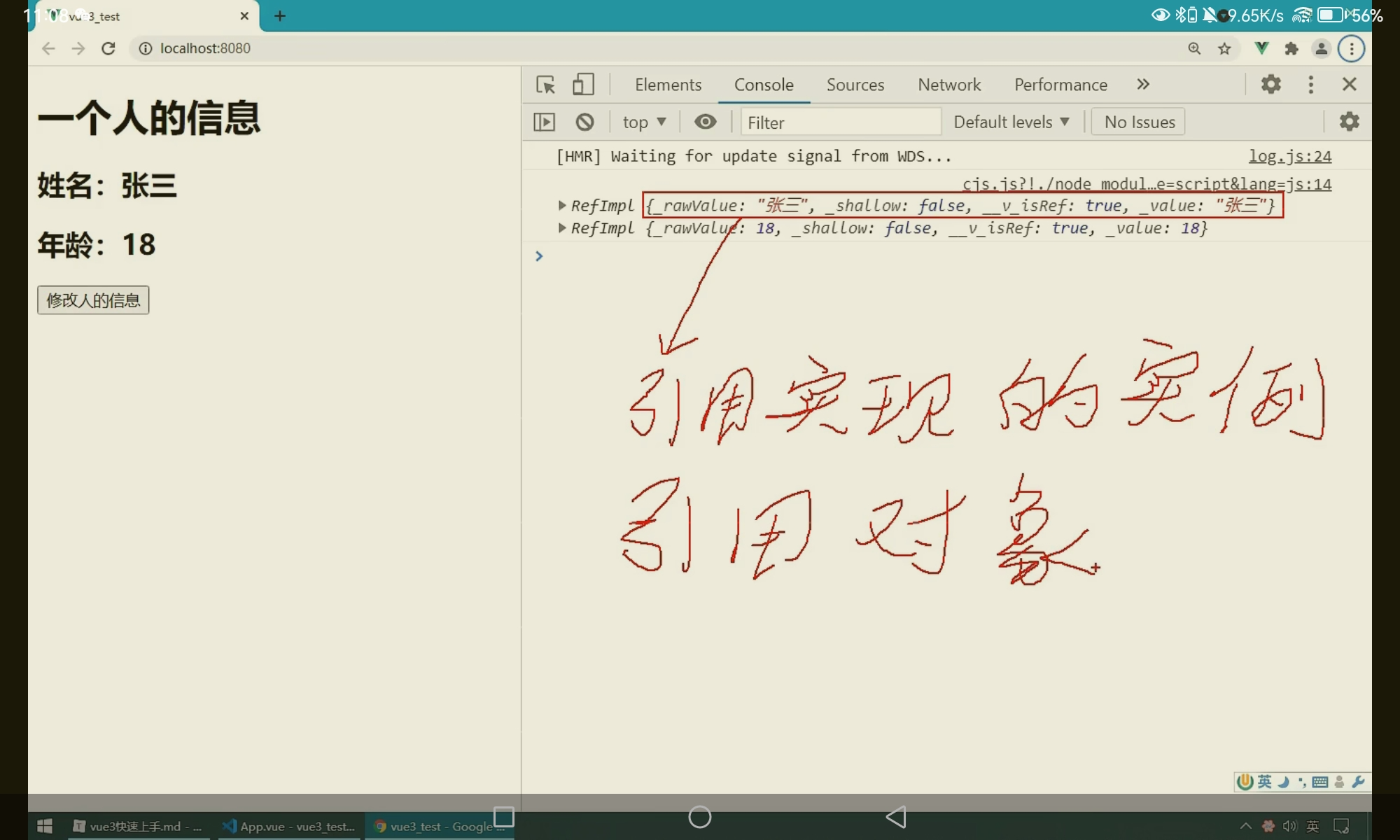Show more DevTools tabs via chevrons

[1143, 85]
